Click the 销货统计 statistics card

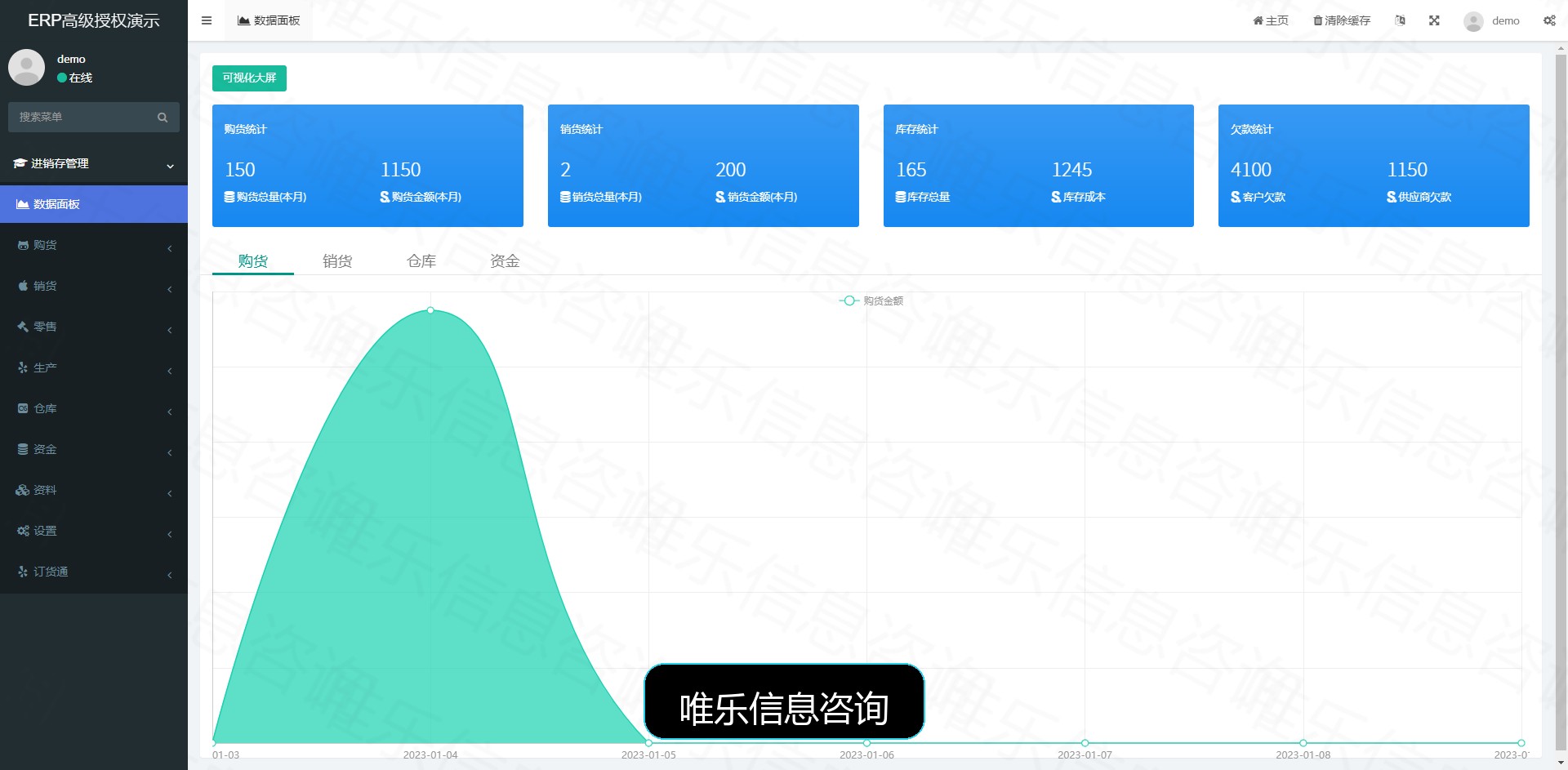pos(703,166)
